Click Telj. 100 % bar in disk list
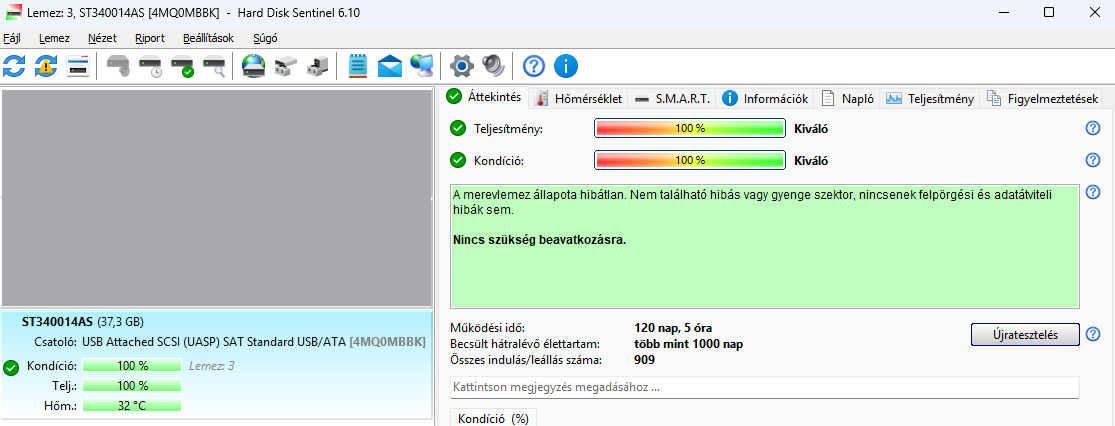This screenshot has height=426, width=1115. (132, 385)
